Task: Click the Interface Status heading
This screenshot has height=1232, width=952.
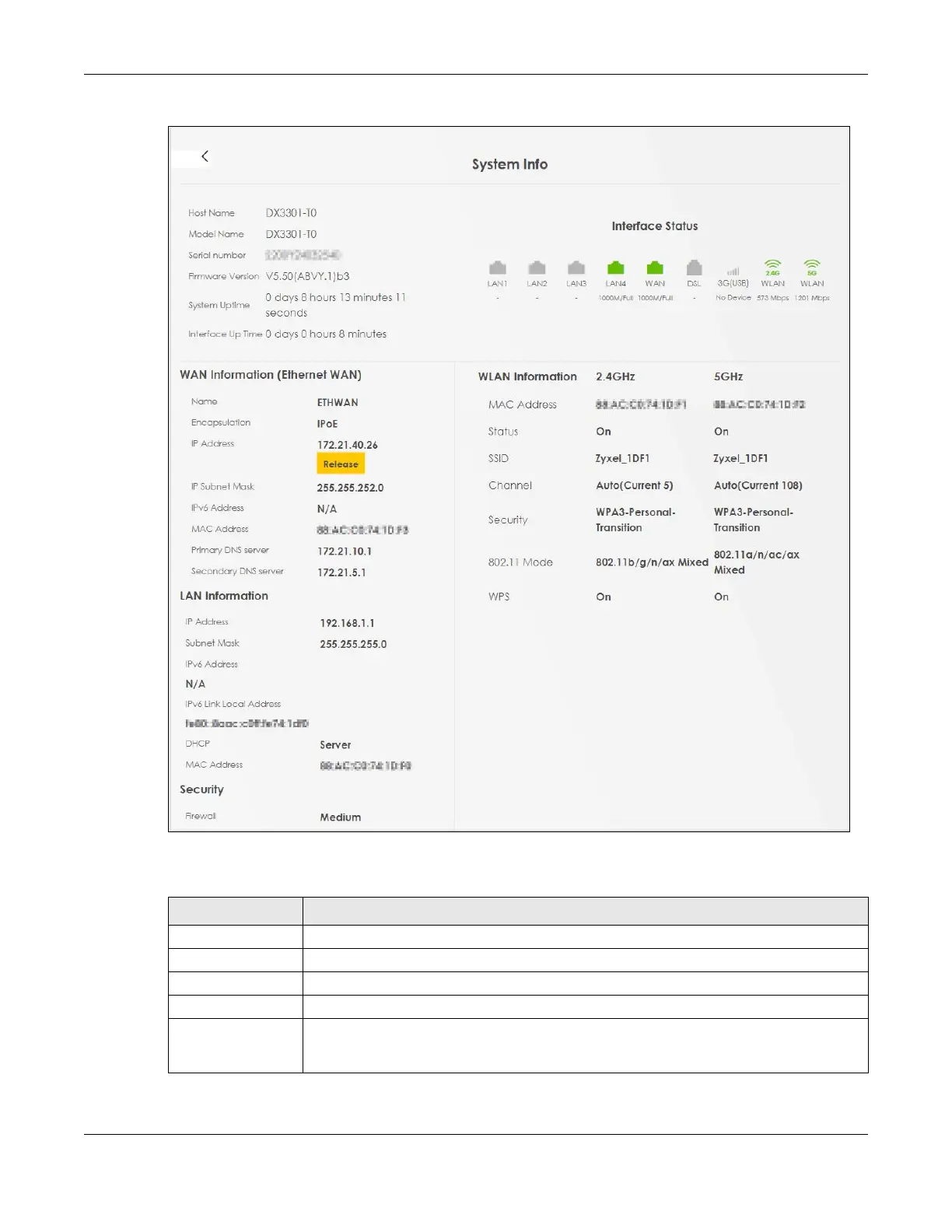Action: tap(655, 226)
